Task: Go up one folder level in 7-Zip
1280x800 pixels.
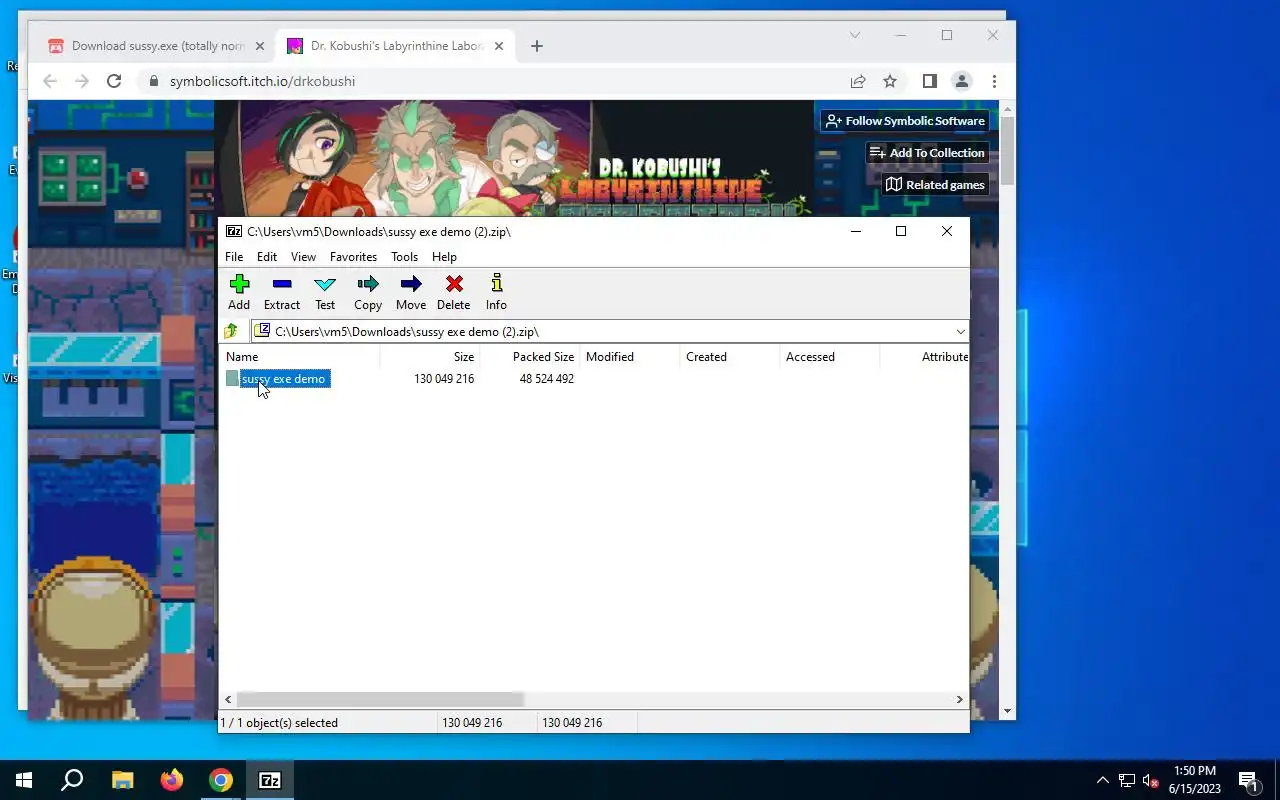Action: click(x=231, y=331)
